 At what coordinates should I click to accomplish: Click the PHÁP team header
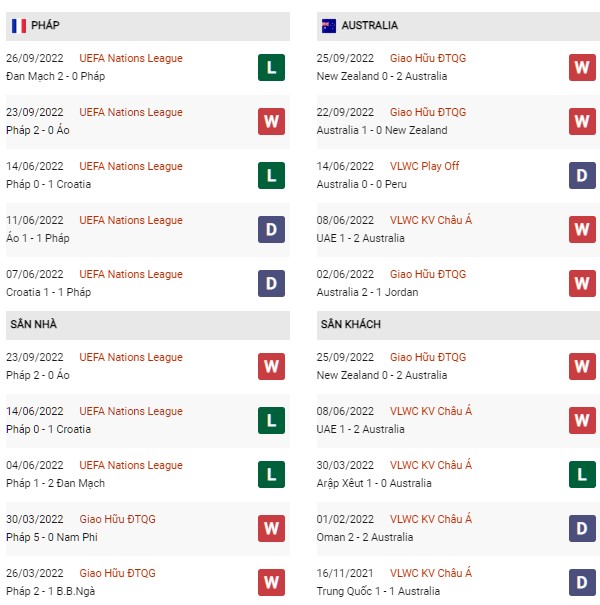[x=148, y=26]
